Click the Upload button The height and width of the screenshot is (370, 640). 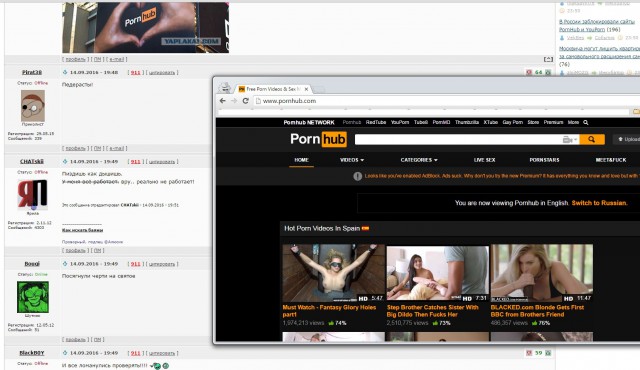[628, 140]
